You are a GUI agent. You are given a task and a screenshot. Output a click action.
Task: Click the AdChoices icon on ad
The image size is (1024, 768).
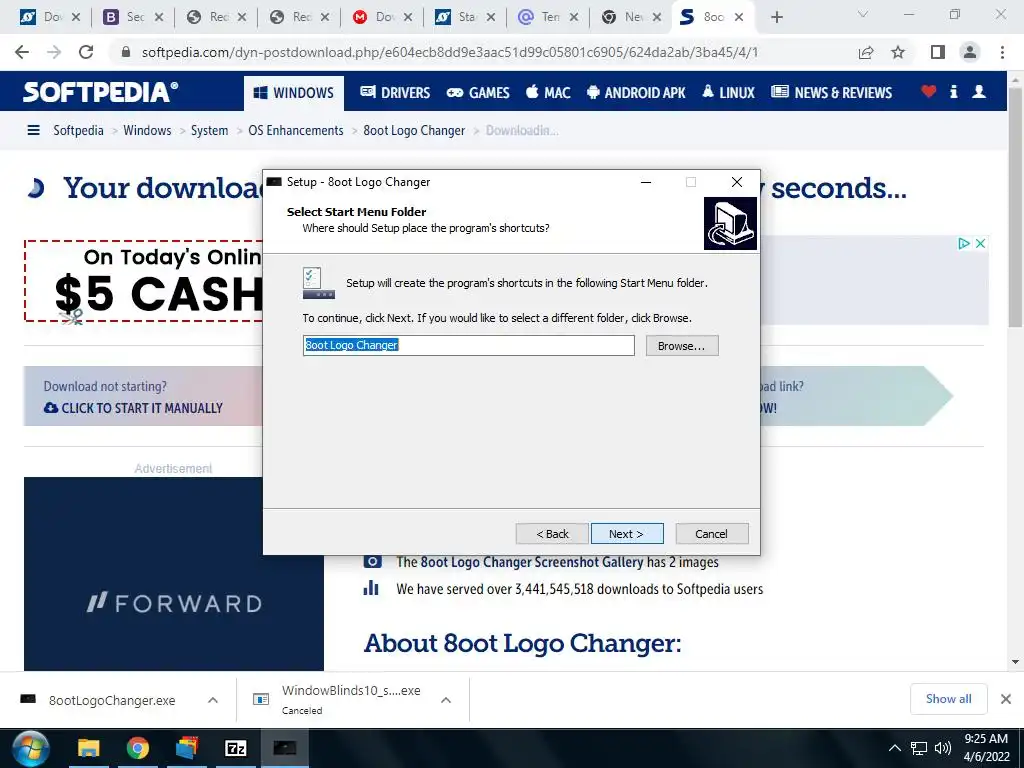click(964, 244)
